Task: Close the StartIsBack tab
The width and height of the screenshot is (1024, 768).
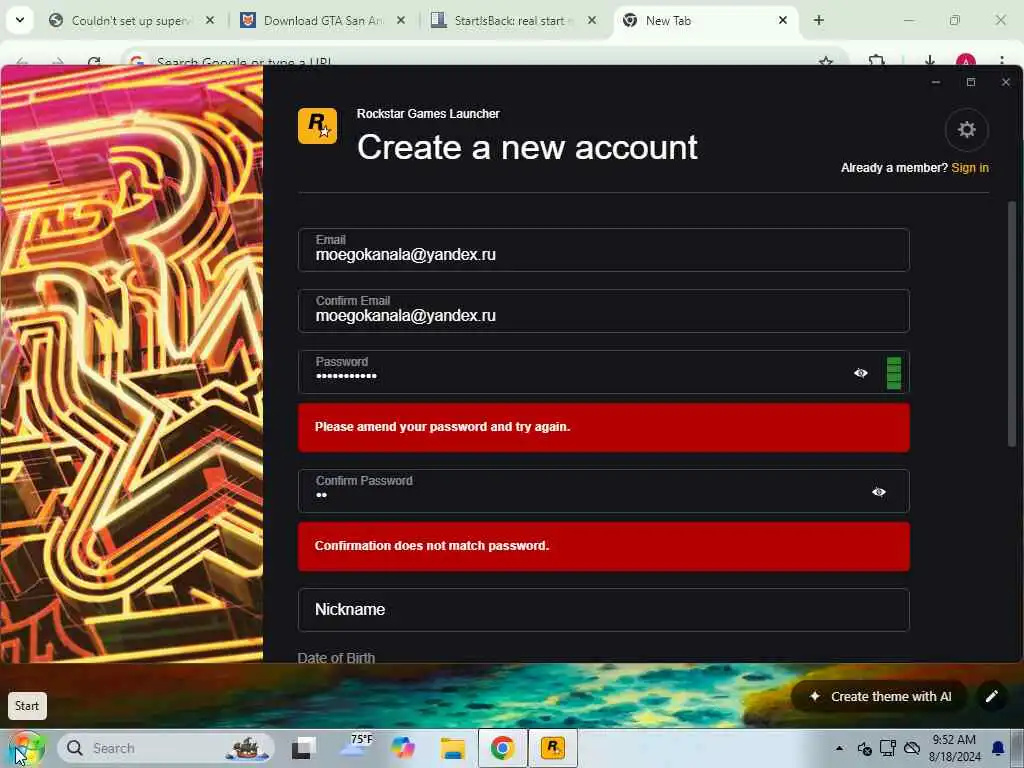Action: 592,21
